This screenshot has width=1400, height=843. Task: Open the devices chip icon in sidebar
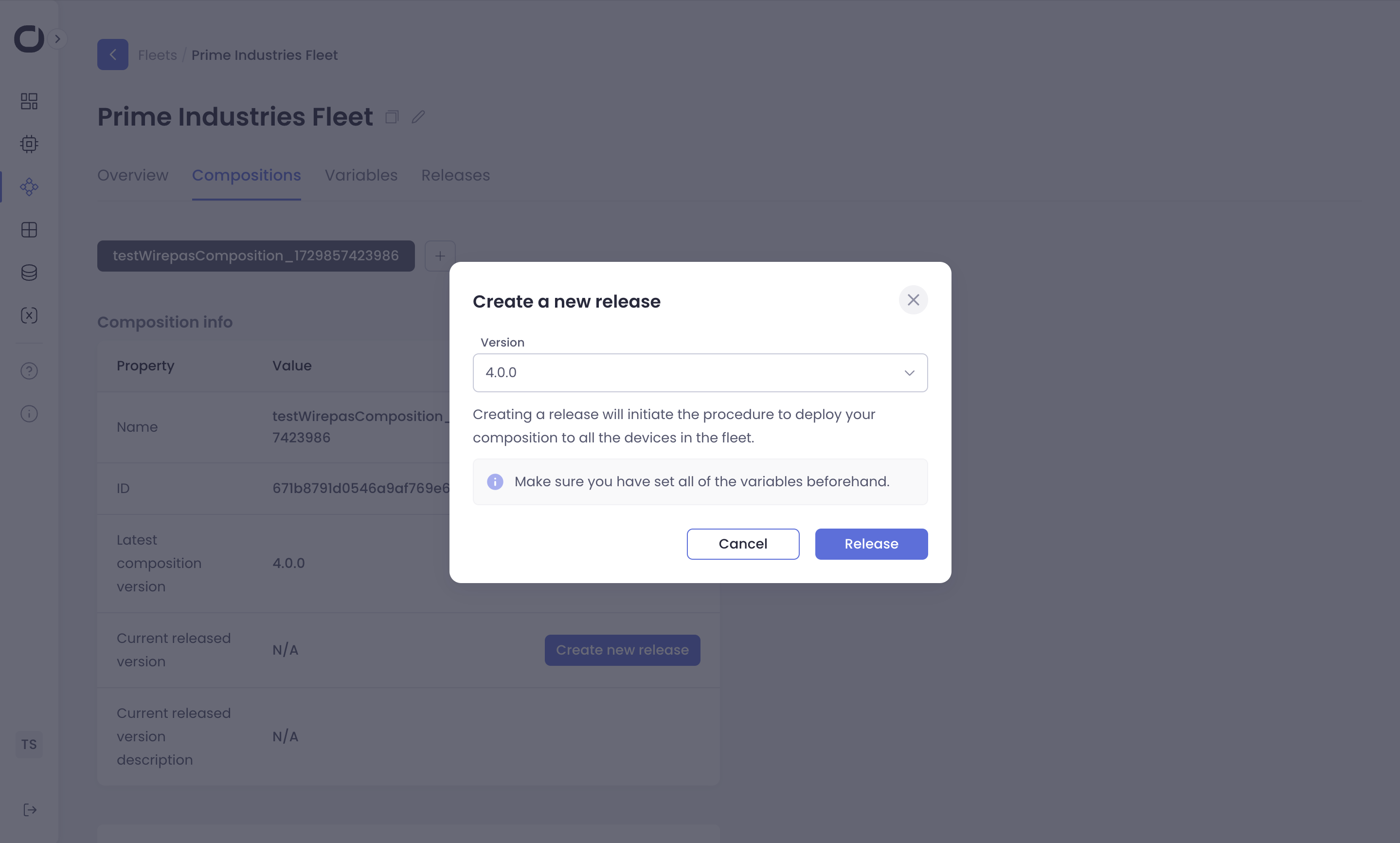click(x=29, y=144)
